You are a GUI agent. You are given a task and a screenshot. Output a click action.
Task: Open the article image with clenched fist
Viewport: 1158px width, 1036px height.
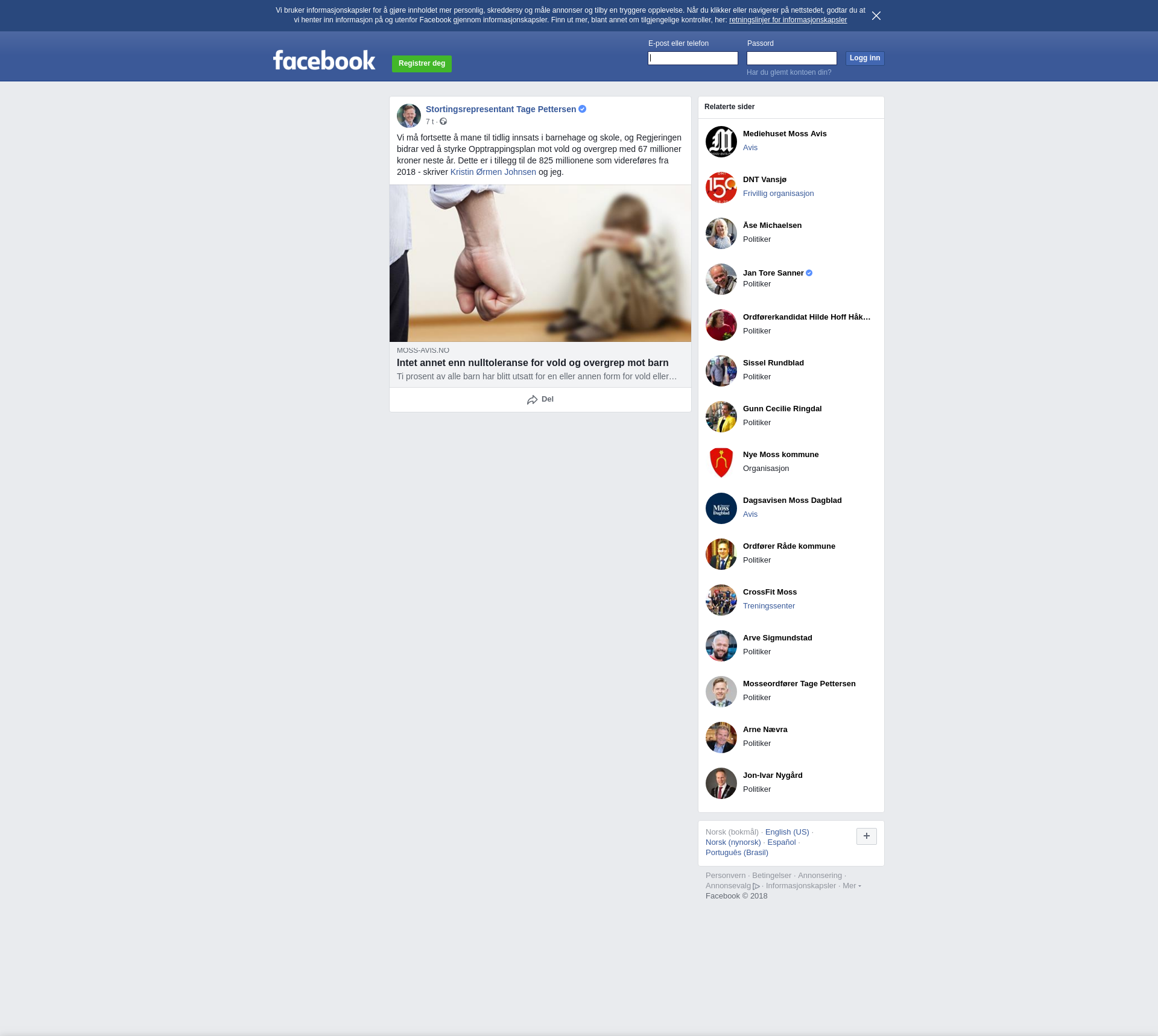pyautogui.click(x=540, y=264)
